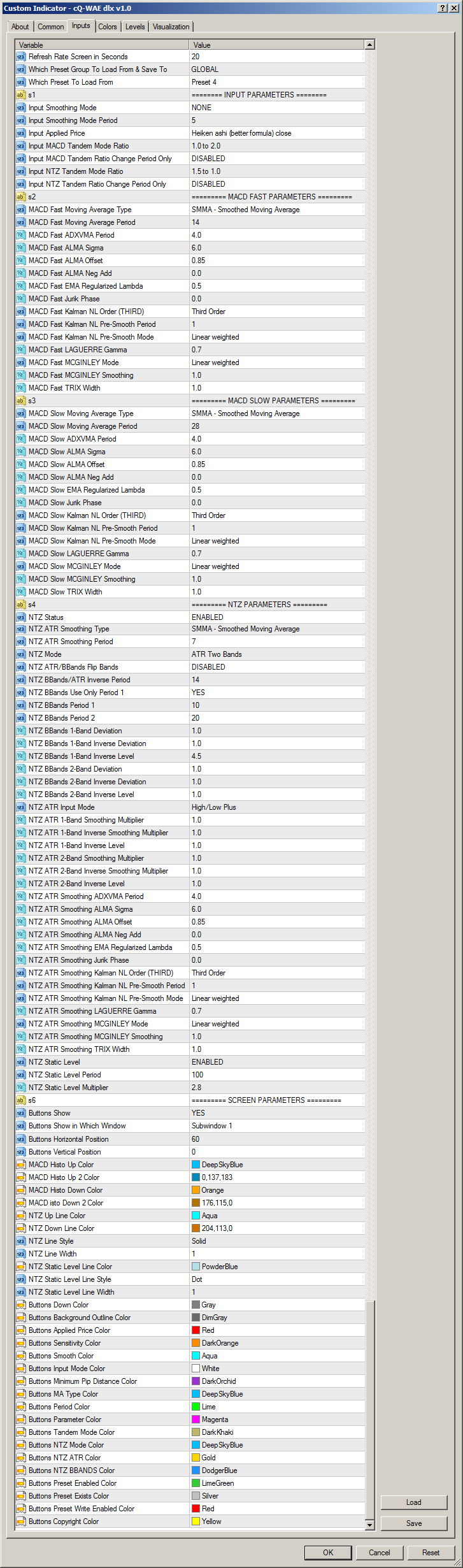
Task: Click the scrollbar down arrow of the inputs list
Action: (369, 1525)
